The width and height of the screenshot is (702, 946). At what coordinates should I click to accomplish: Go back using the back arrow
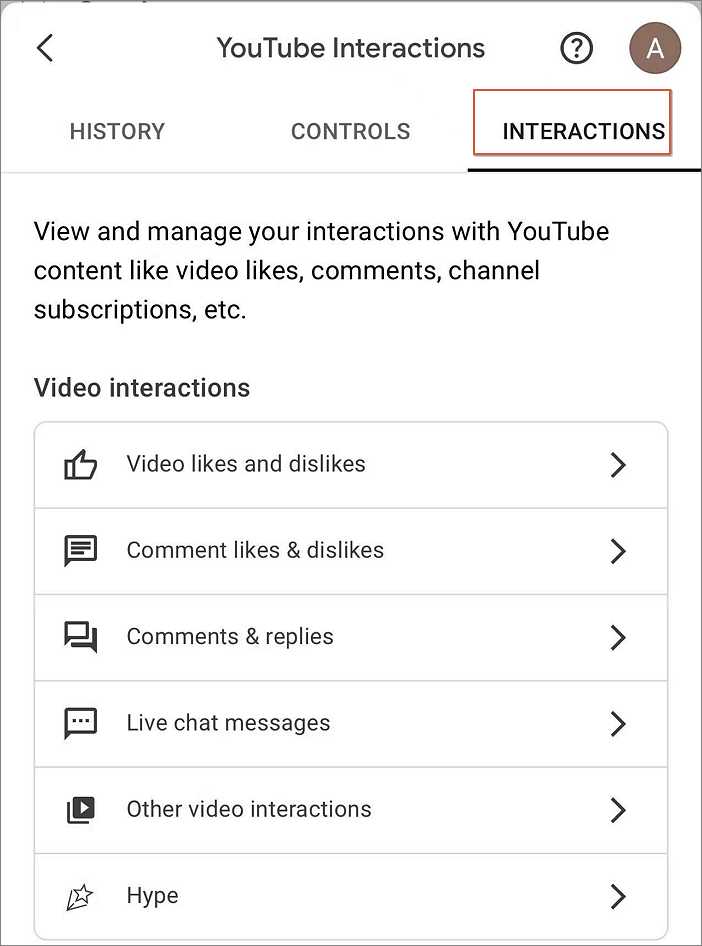[45, 48]
